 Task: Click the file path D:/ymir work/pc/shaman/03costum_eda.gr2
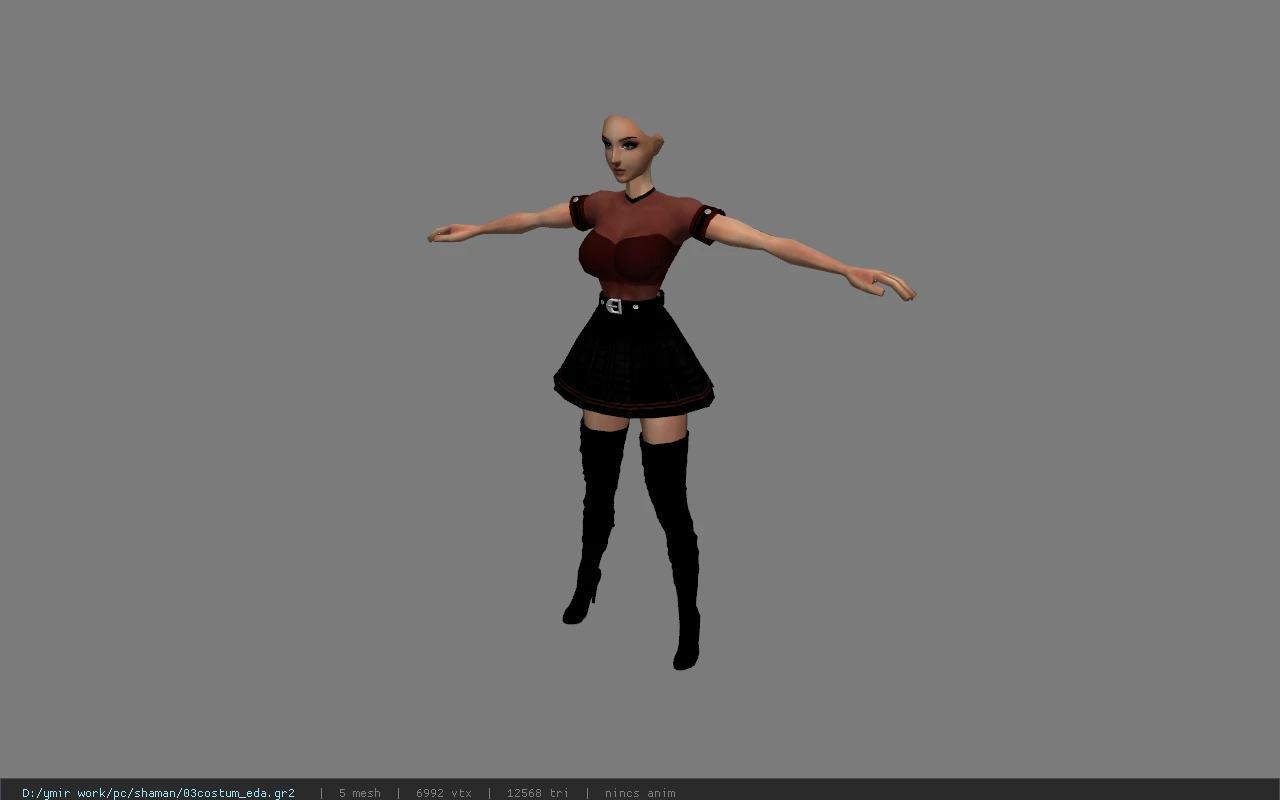(158, 793)
